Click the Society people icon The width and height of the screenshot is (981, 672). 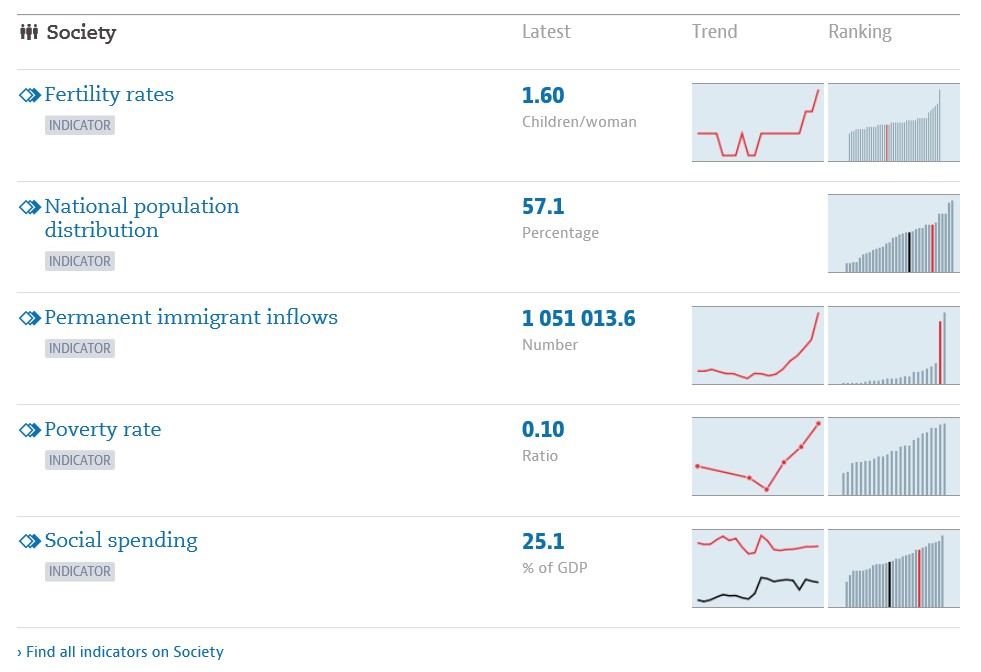(29, 32)
